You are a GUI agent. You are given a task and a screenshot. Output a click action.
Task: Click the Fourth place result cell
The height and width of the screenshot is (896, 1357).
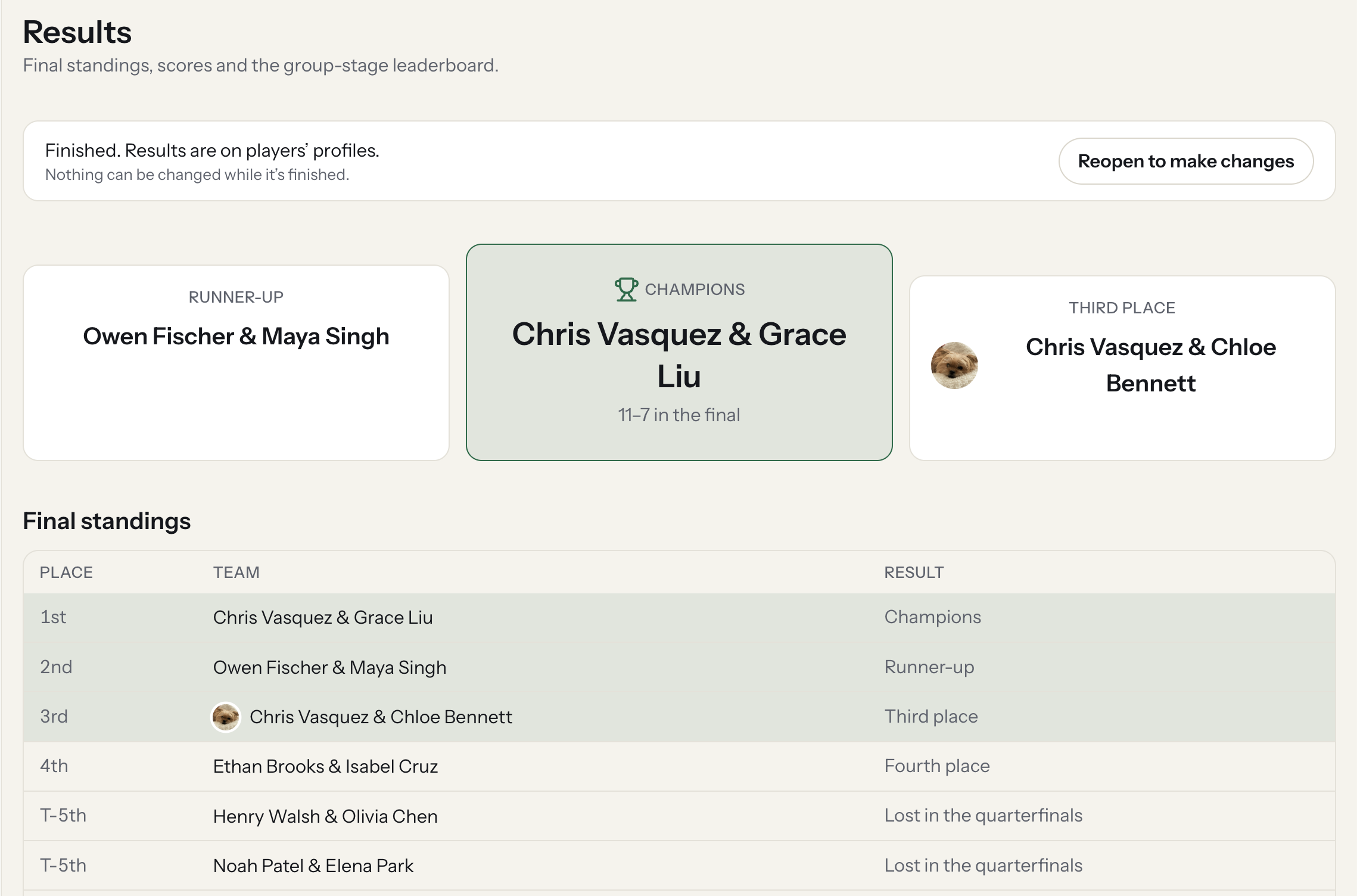click(937, 766)
